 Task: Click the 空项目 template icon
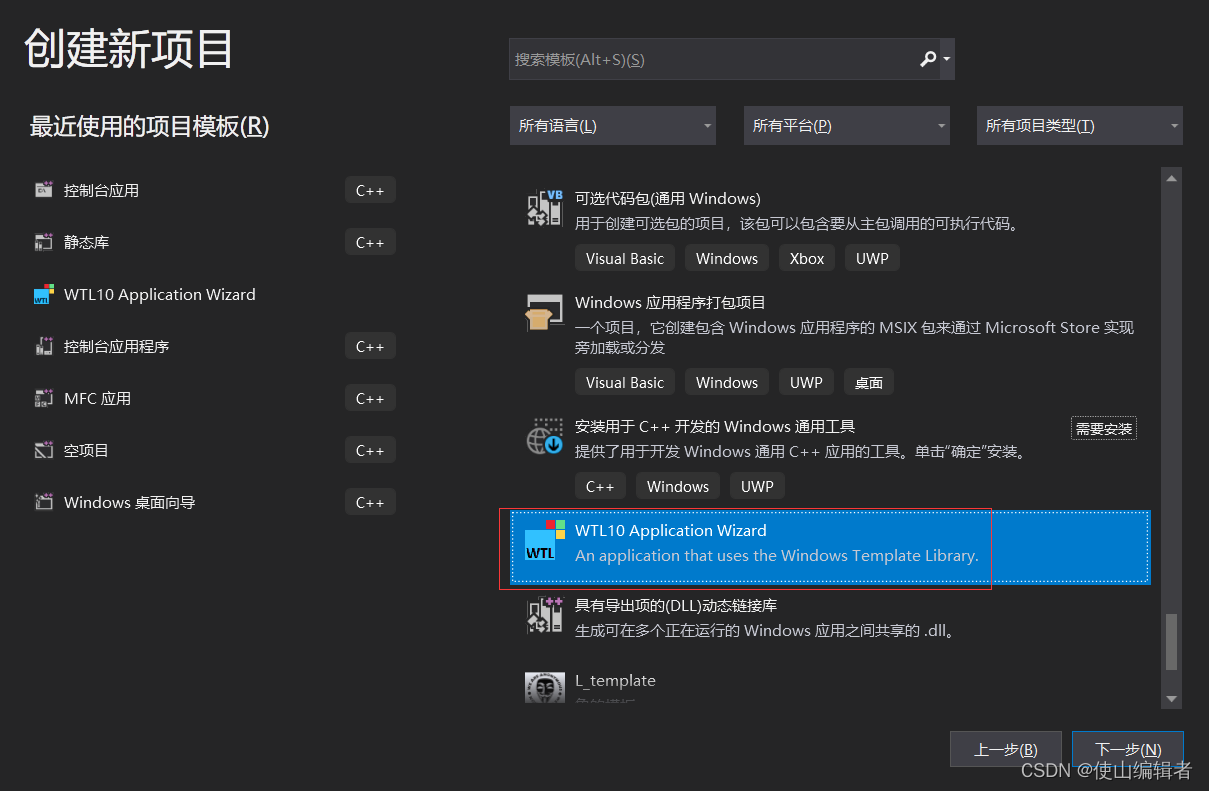pos(45,449)
